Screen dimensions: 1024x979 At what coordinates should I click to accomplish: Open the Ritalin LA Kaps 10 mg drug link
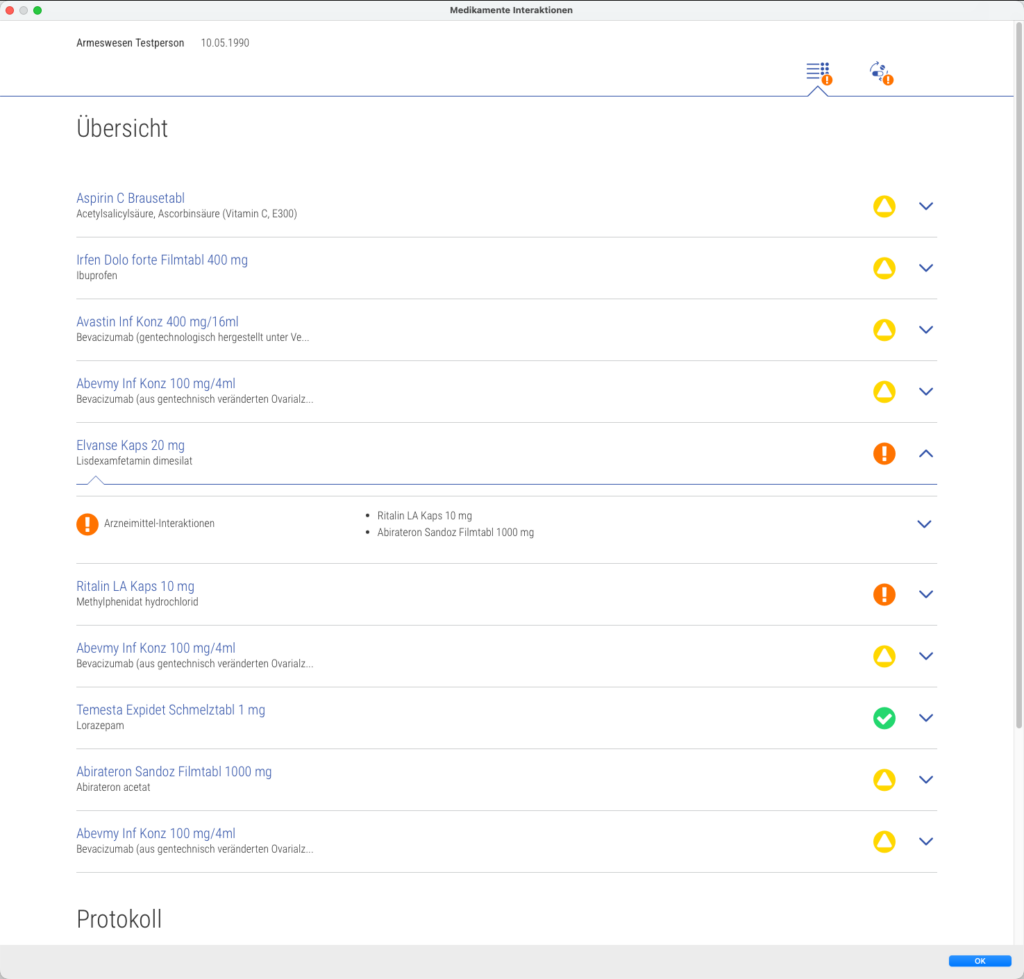point(135,586)
